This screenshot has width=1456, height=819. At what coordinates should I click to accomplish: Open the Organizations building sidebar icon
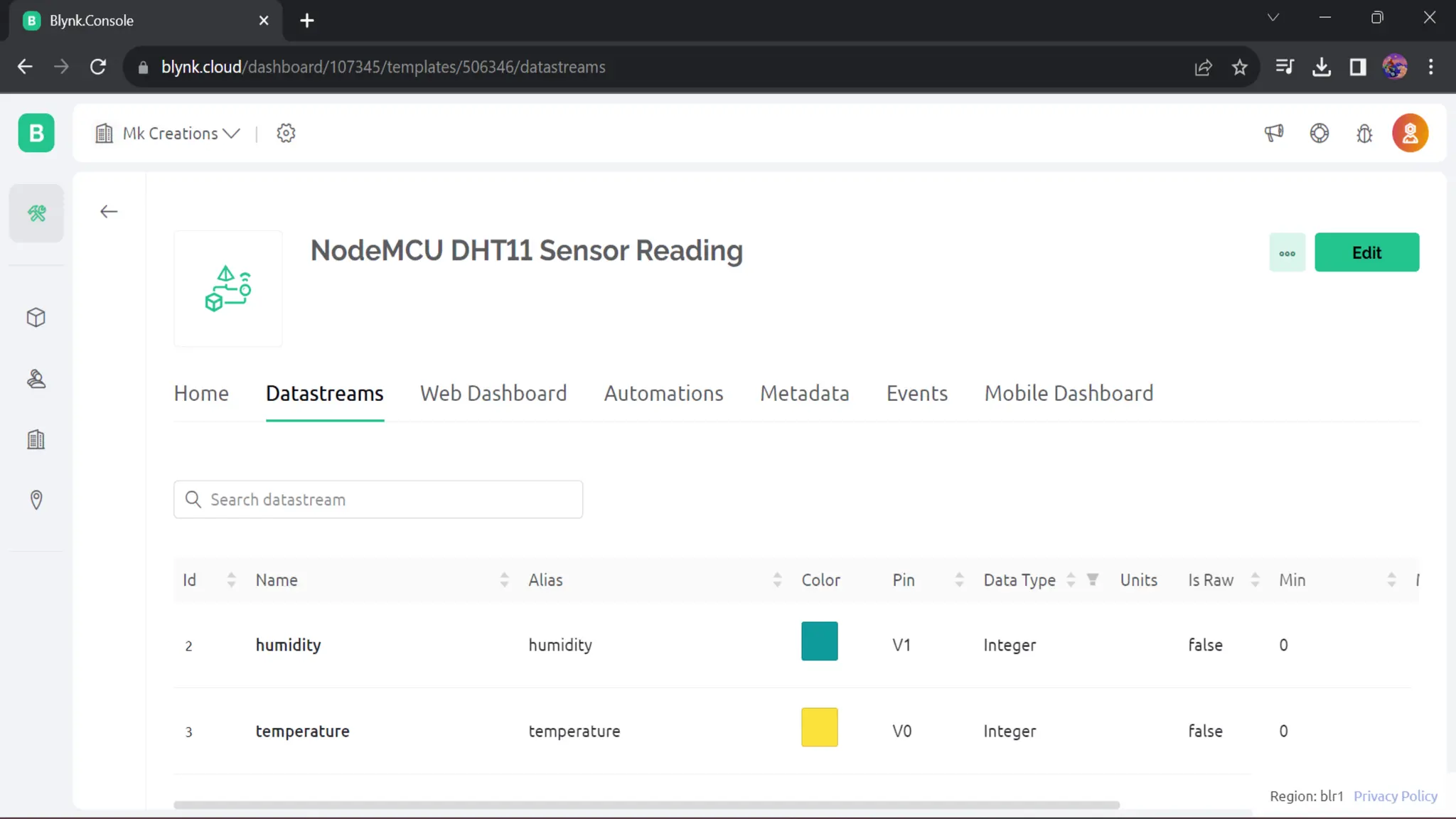(x=36, y=440)
